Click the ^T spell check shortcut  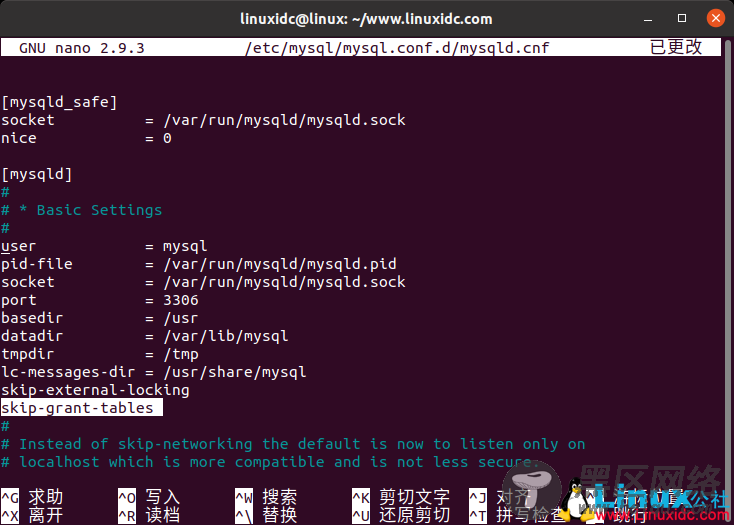tap(517, 515)
